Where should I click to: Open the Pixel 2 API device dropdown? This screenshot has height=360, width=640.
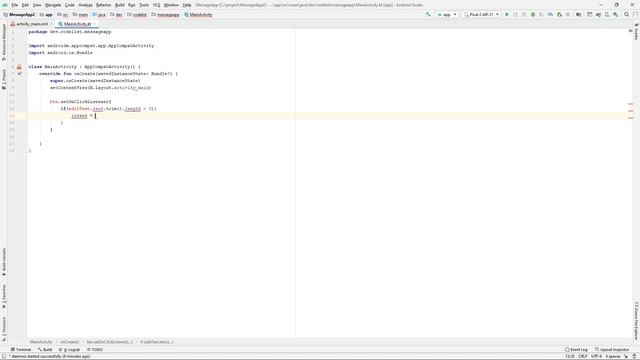click(482, 14)
